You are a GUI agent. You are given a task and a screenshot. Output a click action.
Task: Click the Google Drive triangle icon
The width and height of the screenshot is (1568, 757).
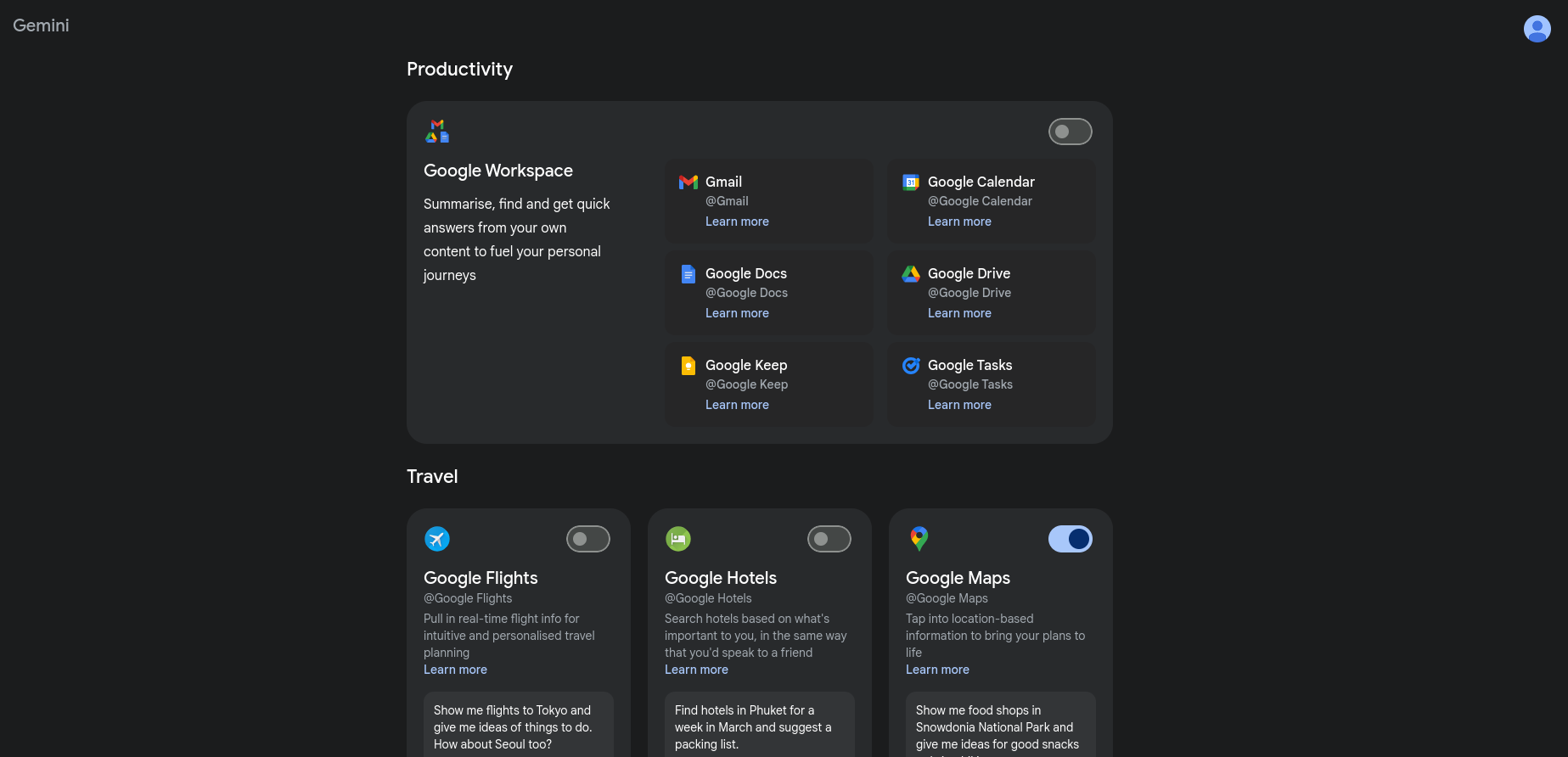(911, 274)
